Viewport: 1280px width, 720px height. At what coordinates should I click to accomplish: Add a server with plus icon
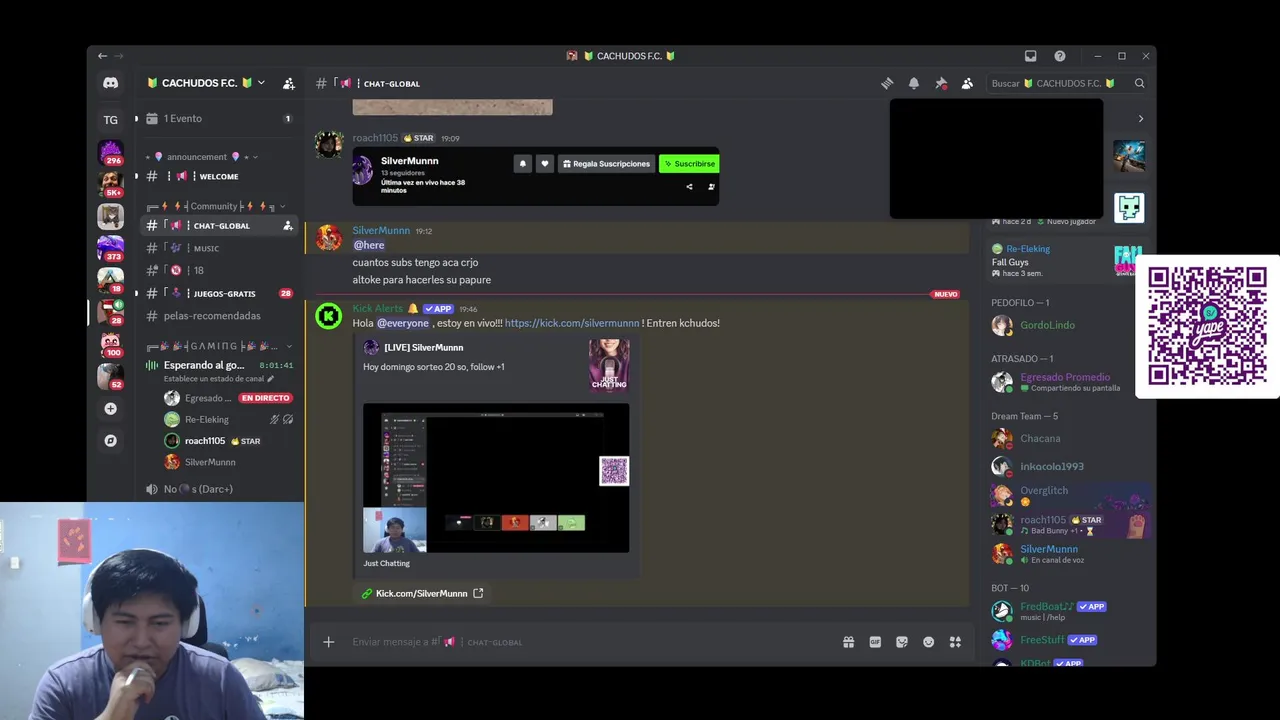110,408
